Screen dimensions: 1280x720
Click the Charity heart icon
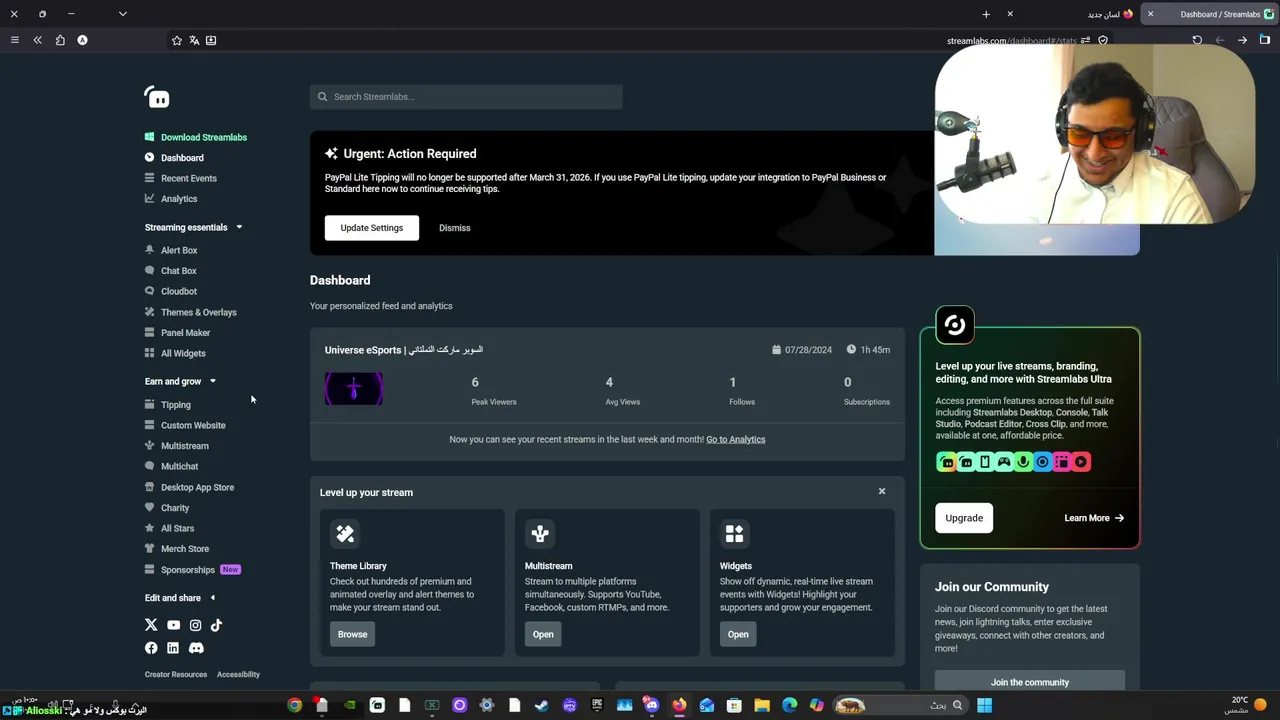tap(150, 508)
